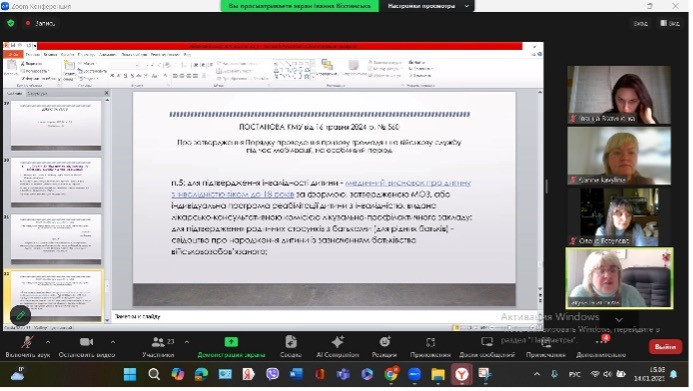This screenshot has width=693, height=391.
Task: Open audio options chevron beside microphone
Action: [x=48, y=342]
